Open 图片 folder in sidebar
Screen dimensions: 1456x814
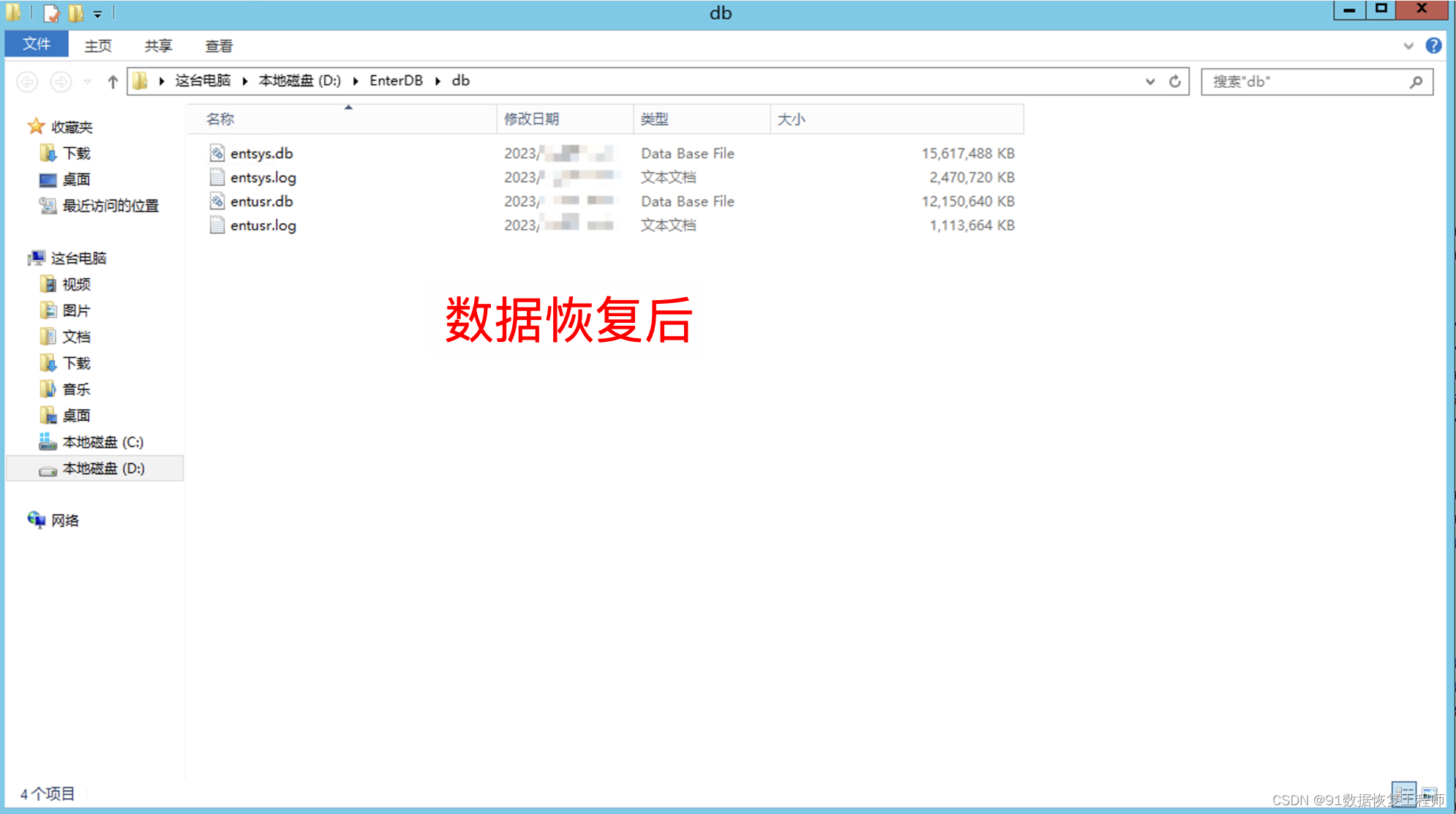coord(76,310)
